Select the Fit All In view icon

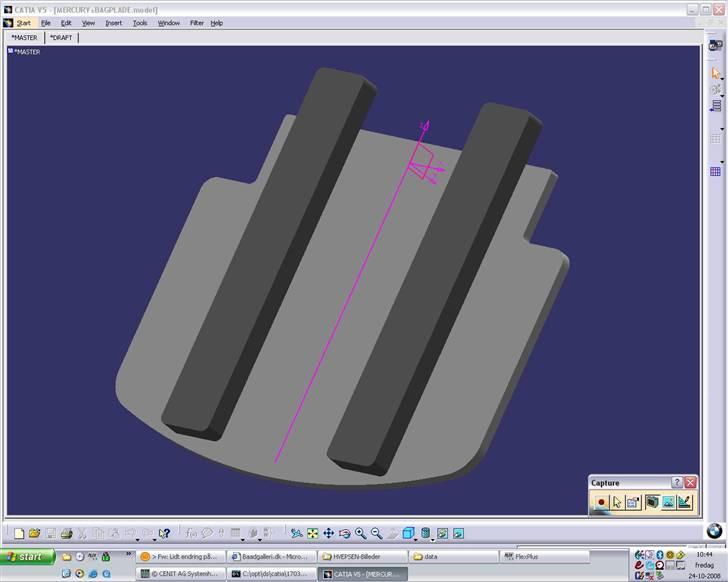312,534
